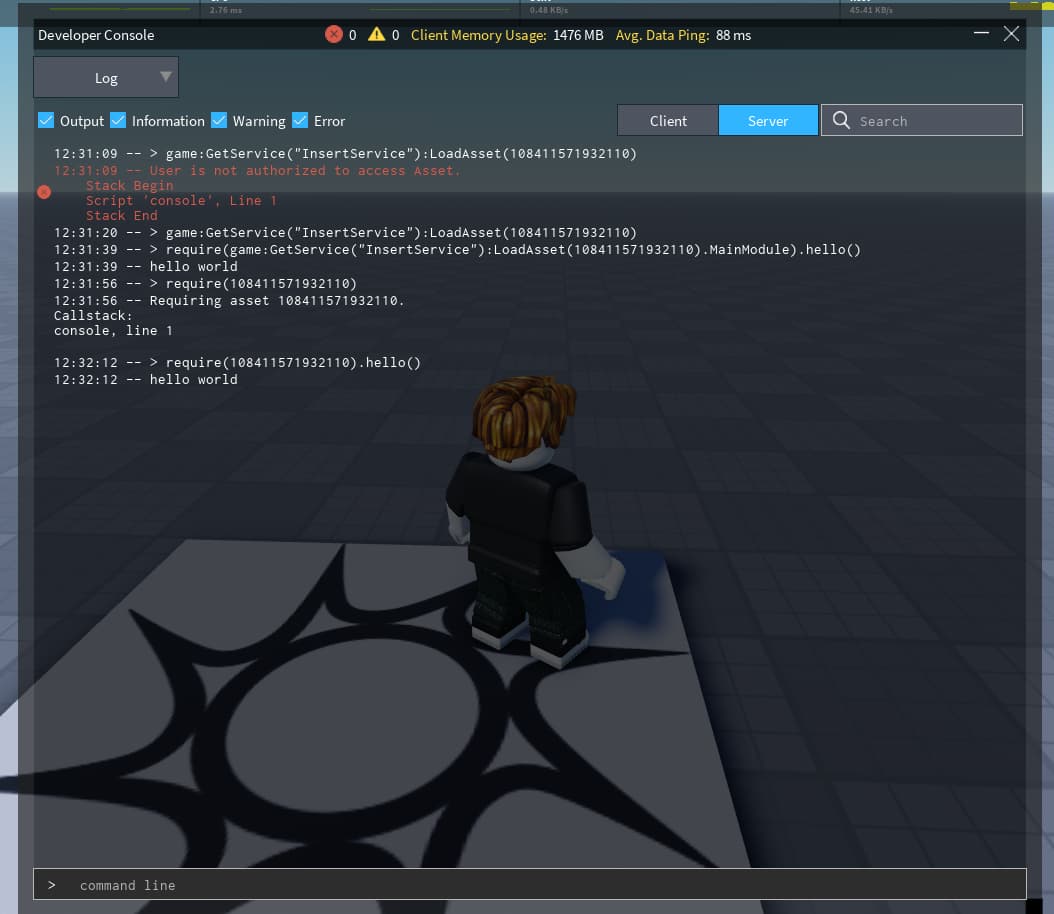Select the 12:31:39 'hello world' log line
Image resolution: width=1054 pixels, height=914 pixels.
[146, 267]
